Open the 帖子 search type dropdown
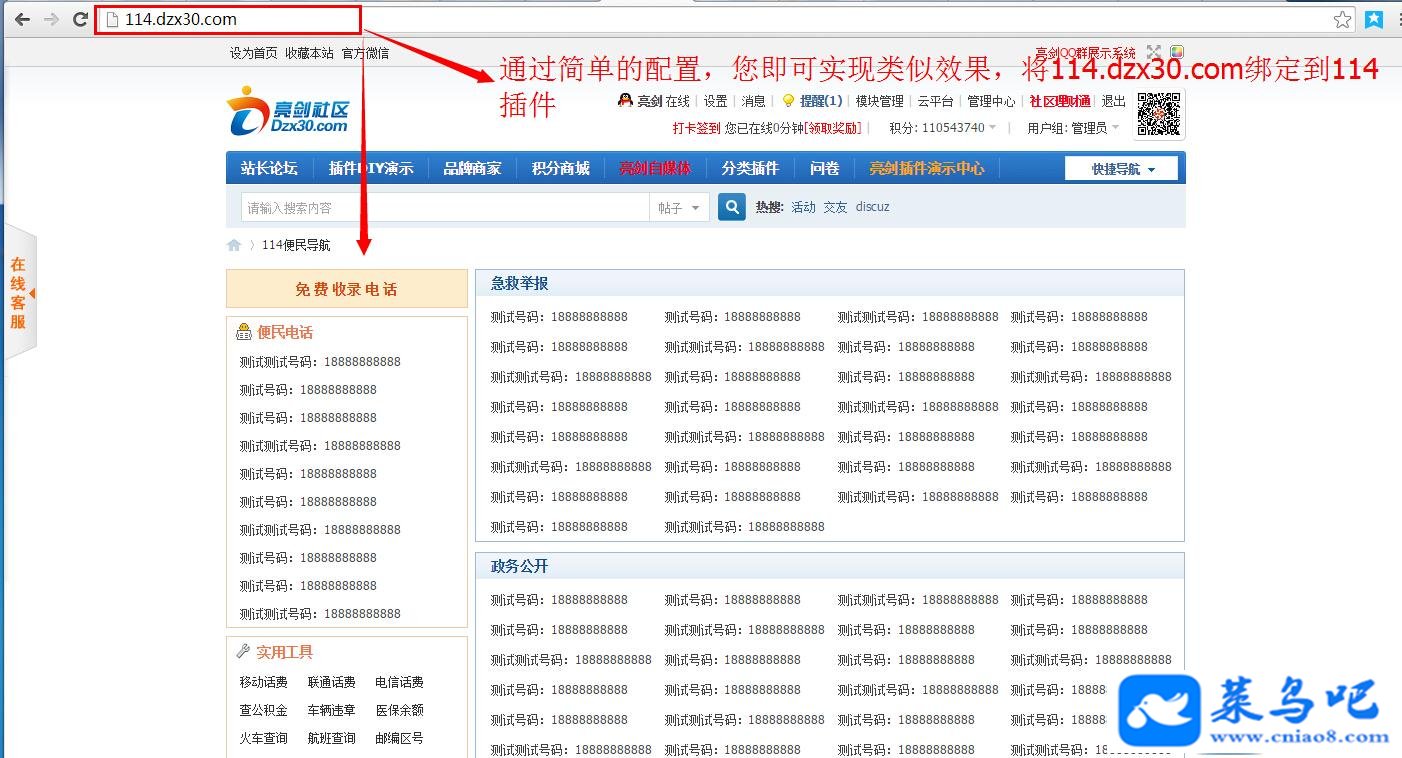The image size is (1402, 758). [679, 207]
